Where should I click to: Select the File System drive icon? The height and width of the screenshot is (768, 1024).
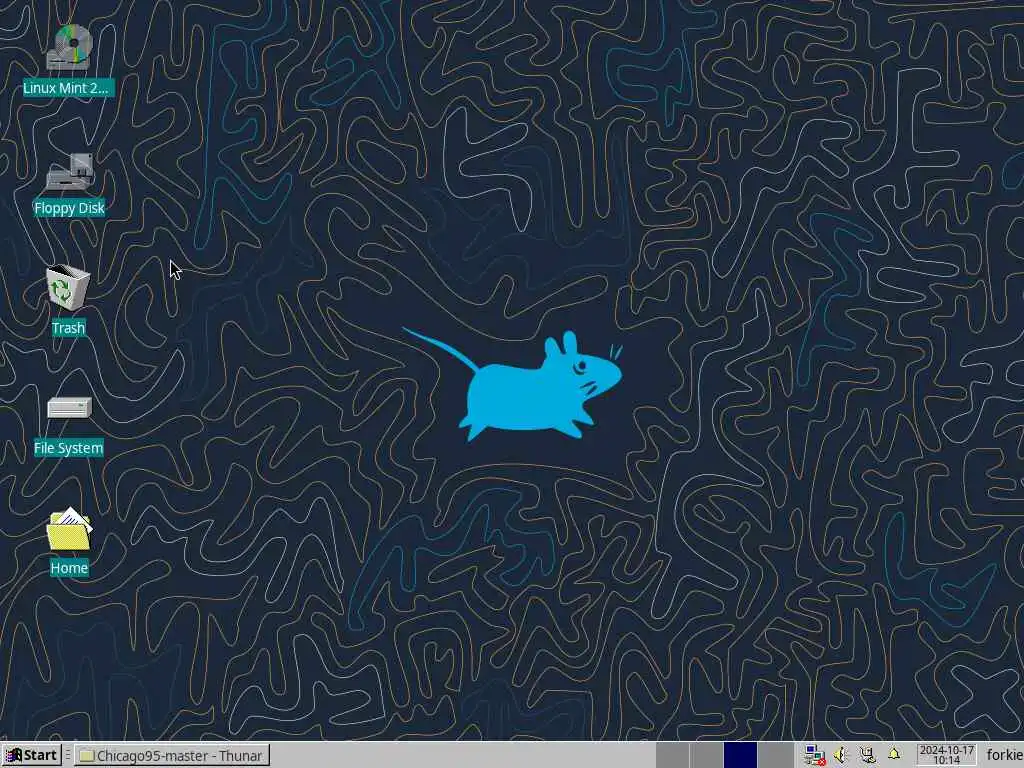[69, 408]
